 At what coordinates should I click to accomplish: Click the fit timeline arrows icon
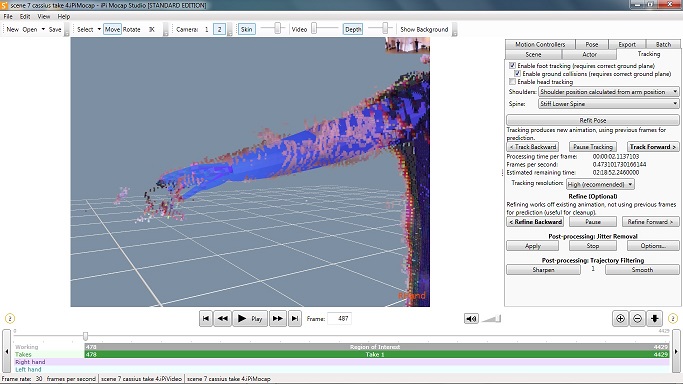[654, 319]
